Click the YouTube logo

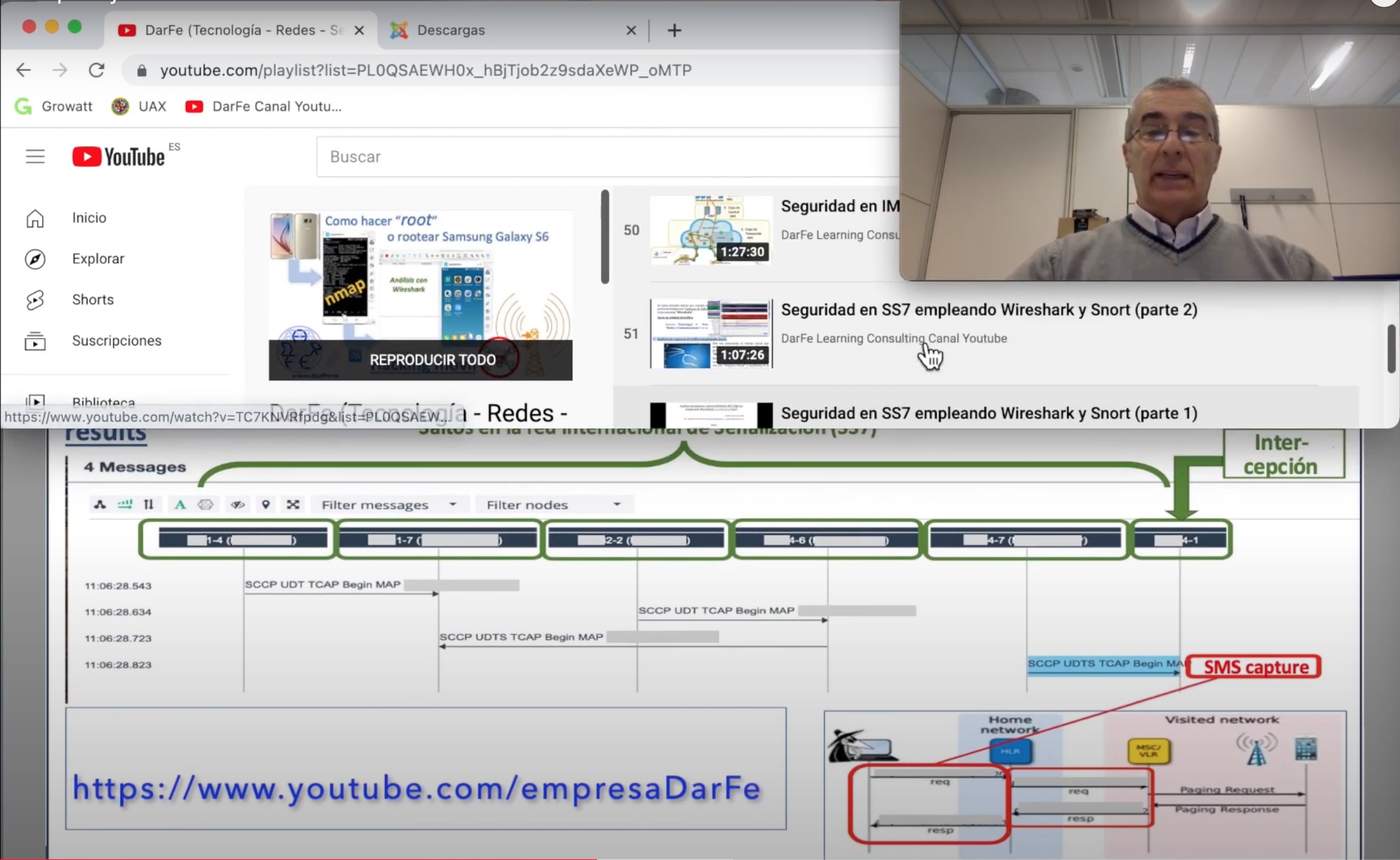[x=119, y=157]
